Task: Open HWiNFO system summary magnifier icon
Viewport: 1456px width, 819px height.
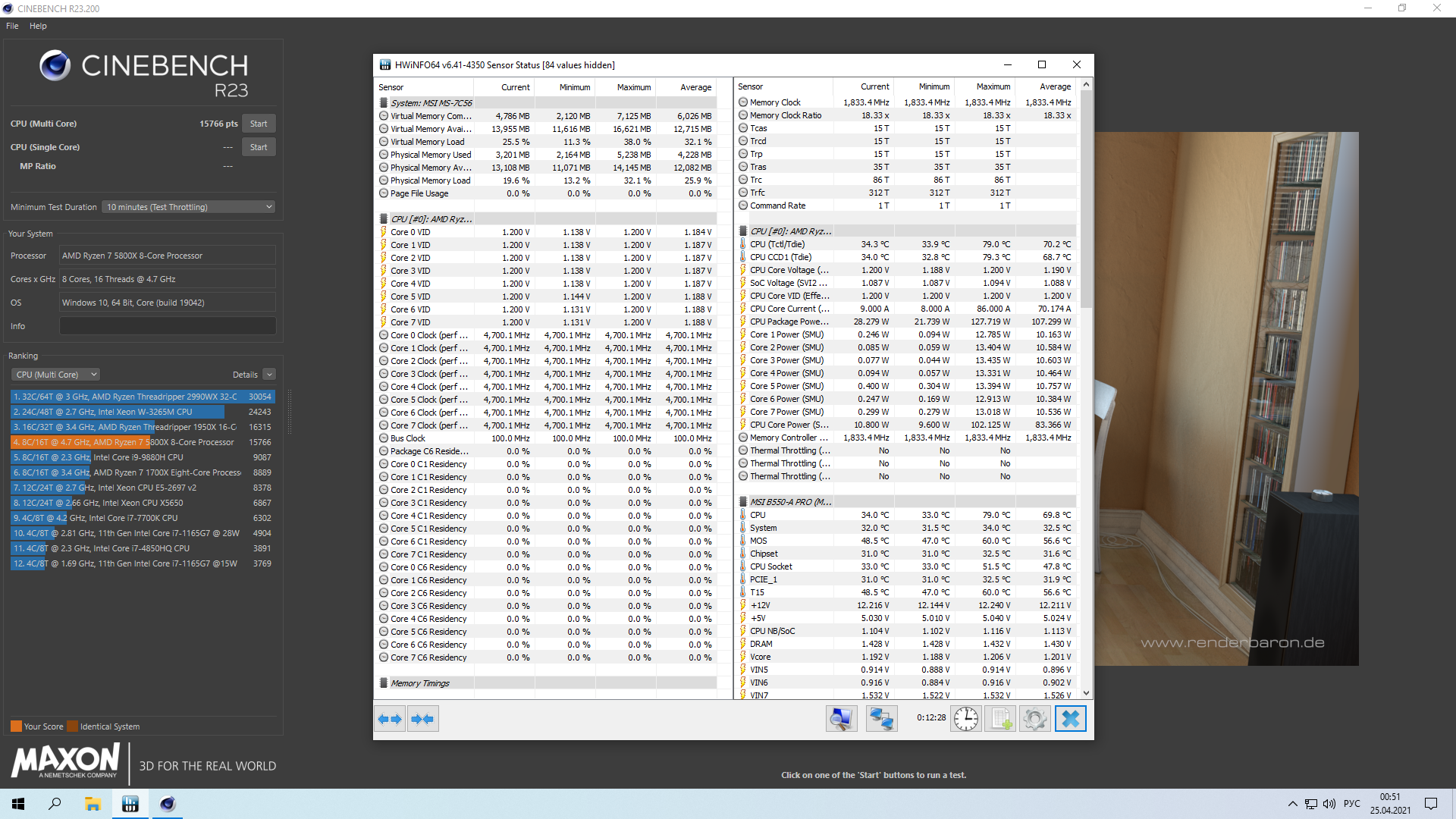Action: pyautogui.click(x=841, y=719)
